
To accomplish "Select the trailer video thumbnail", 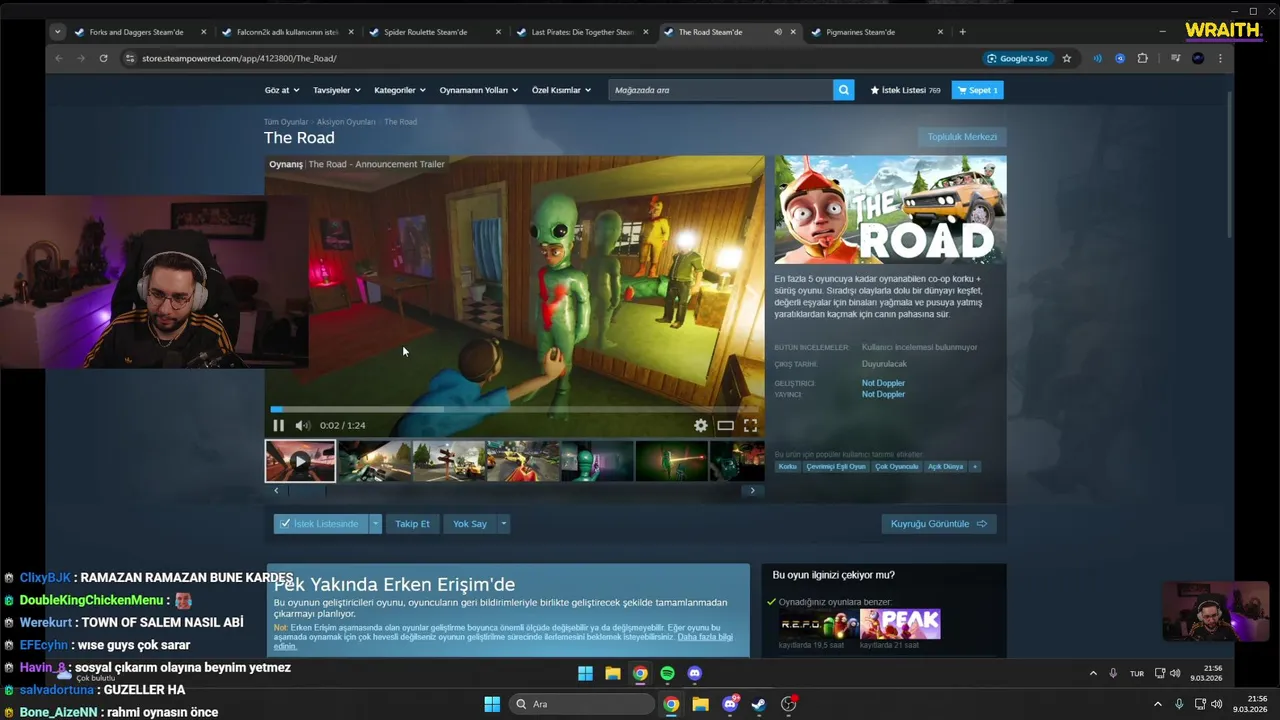I will 300,462.
